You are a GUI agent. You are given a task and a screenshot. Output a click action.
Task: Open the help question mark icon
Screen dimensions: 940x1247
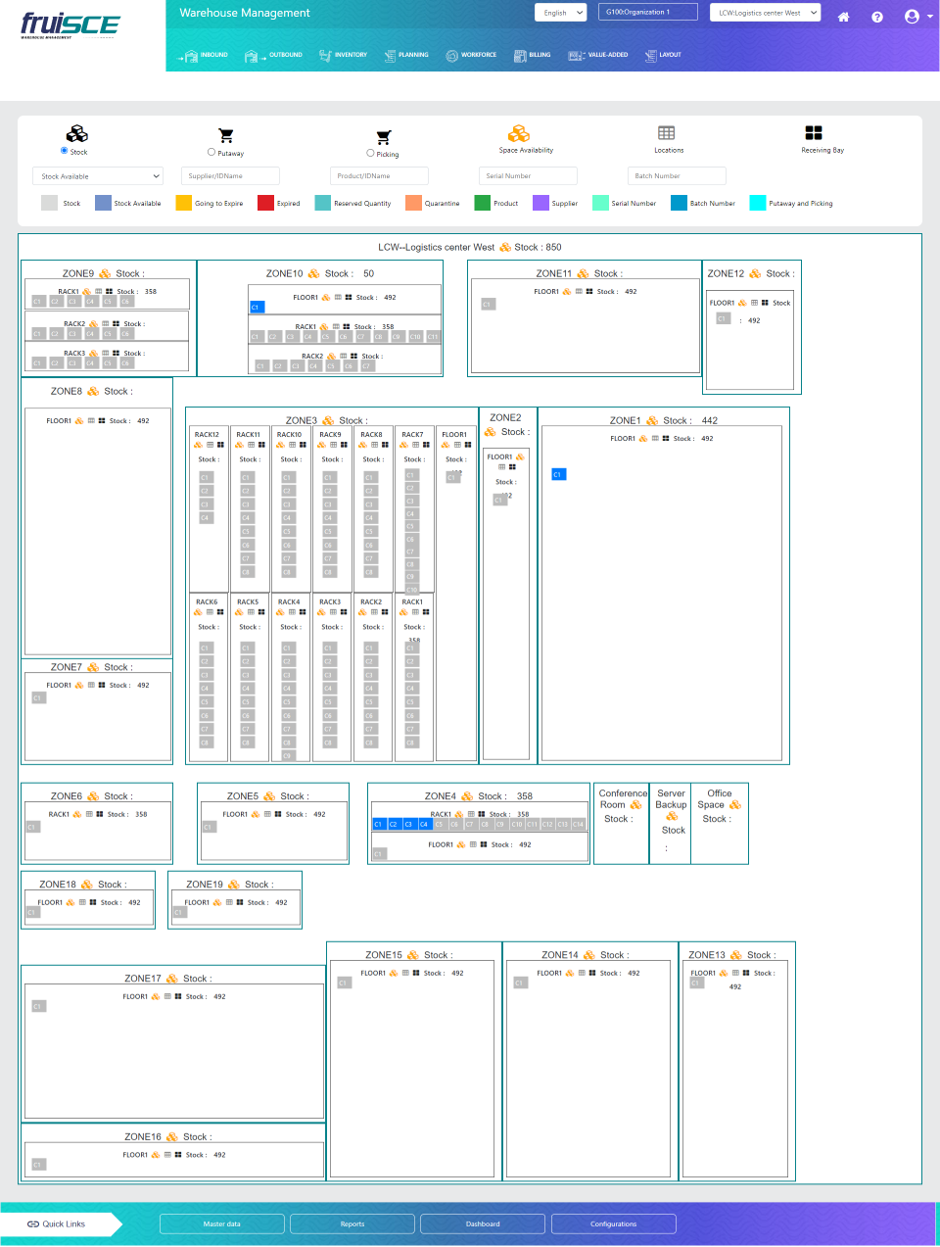click(x=877, y=17)
